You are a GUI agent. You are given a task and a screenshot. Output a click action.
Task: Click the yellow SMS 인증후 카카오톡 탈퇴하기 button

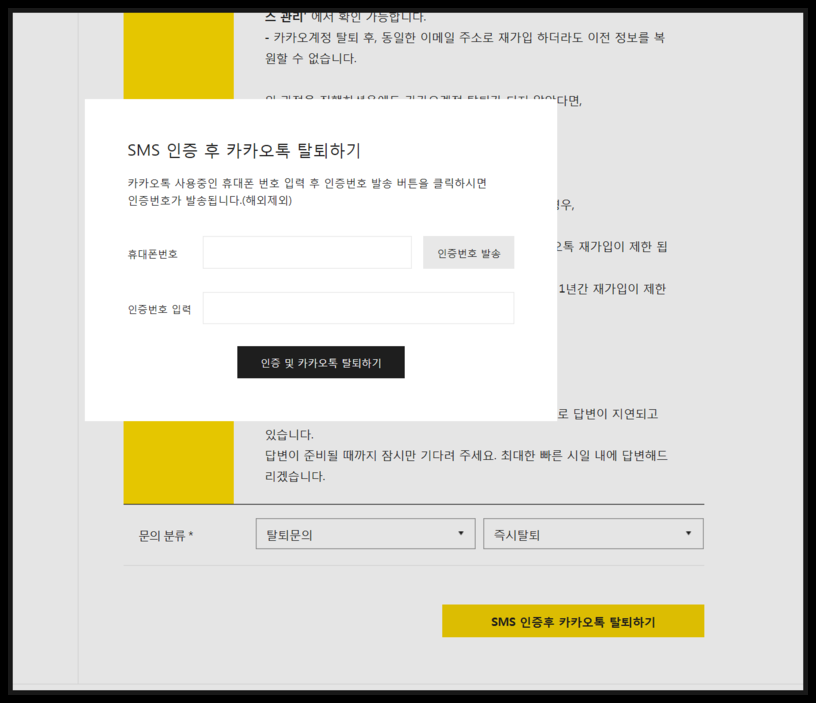click(573, 621)
